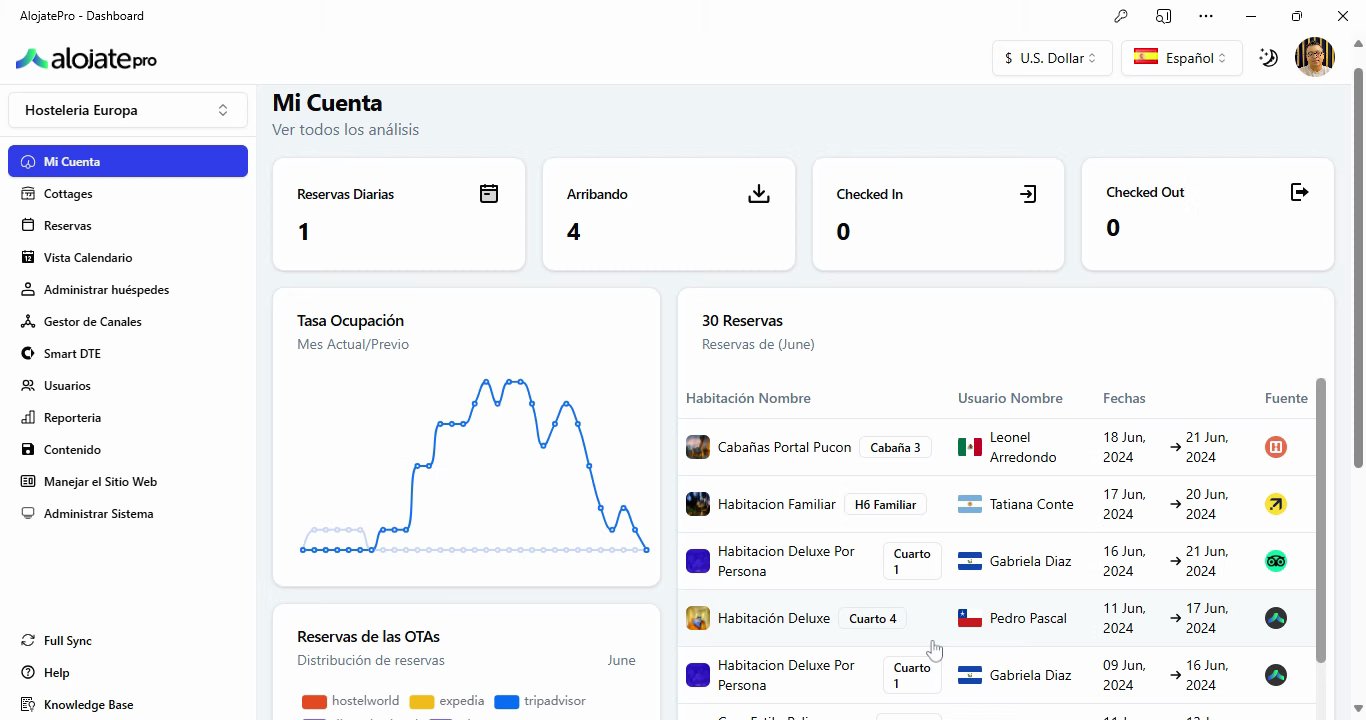Click the Manejar el Sitio Web icon
Image resolution: width=1366 pixels, height=720 pixels.
28,482
